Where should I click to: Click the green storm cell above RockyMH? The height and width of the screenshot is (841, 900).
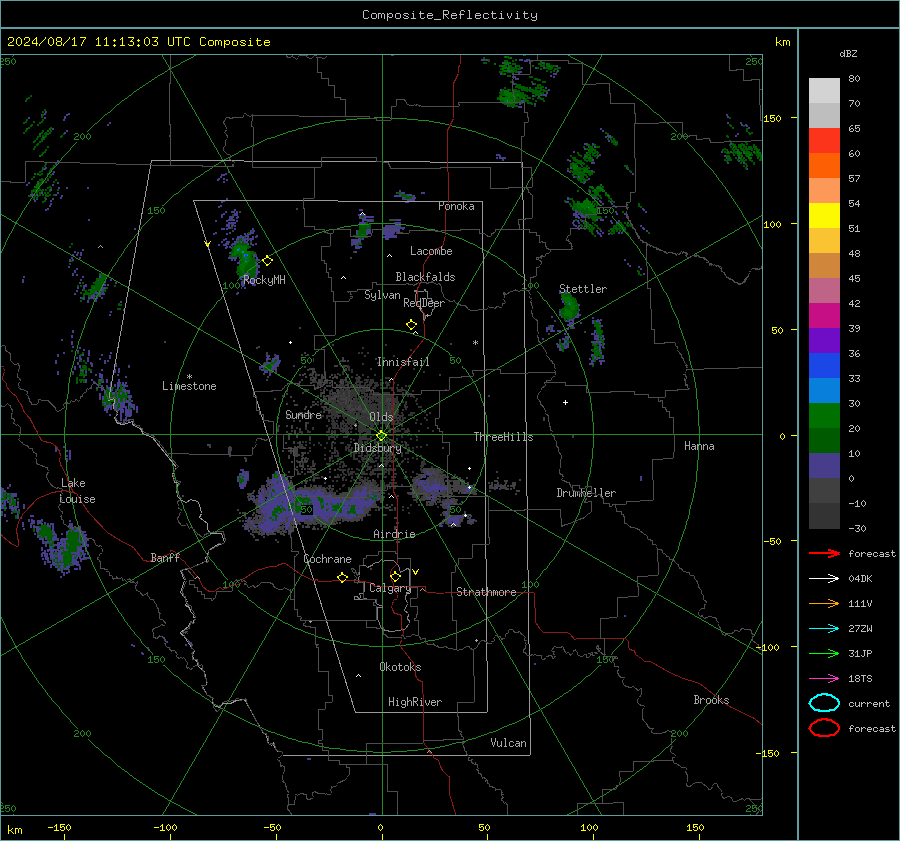(245, 257)
